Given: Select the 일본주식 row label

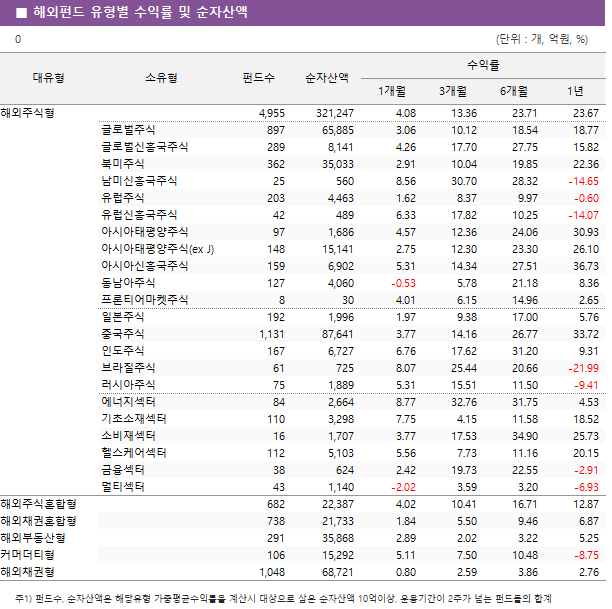Looking at the screenshot, I should click(123, 317).
